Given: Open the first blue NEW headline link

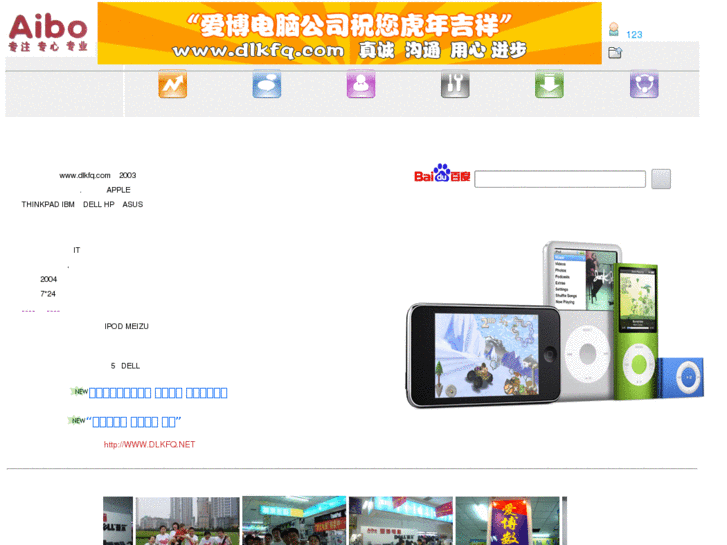Looking at the screenshot, I should pyautogui.click(x=158, y=393).
